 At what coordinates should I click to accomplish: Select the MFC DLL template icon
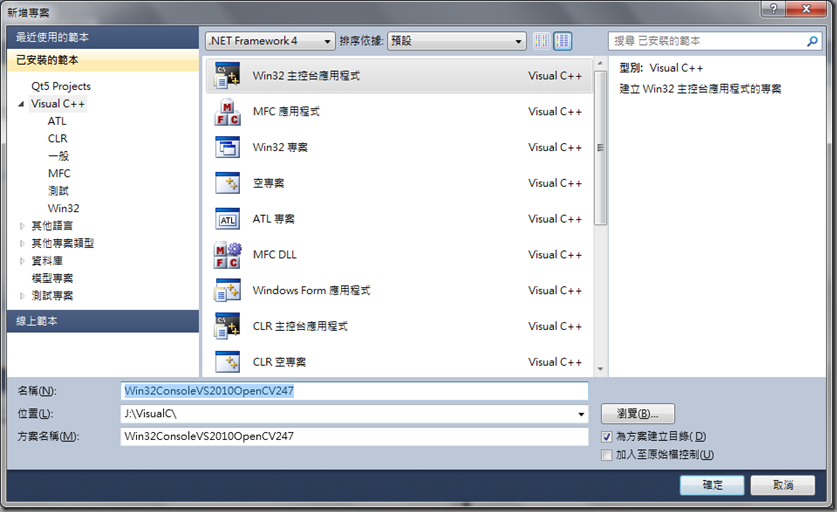227,255
